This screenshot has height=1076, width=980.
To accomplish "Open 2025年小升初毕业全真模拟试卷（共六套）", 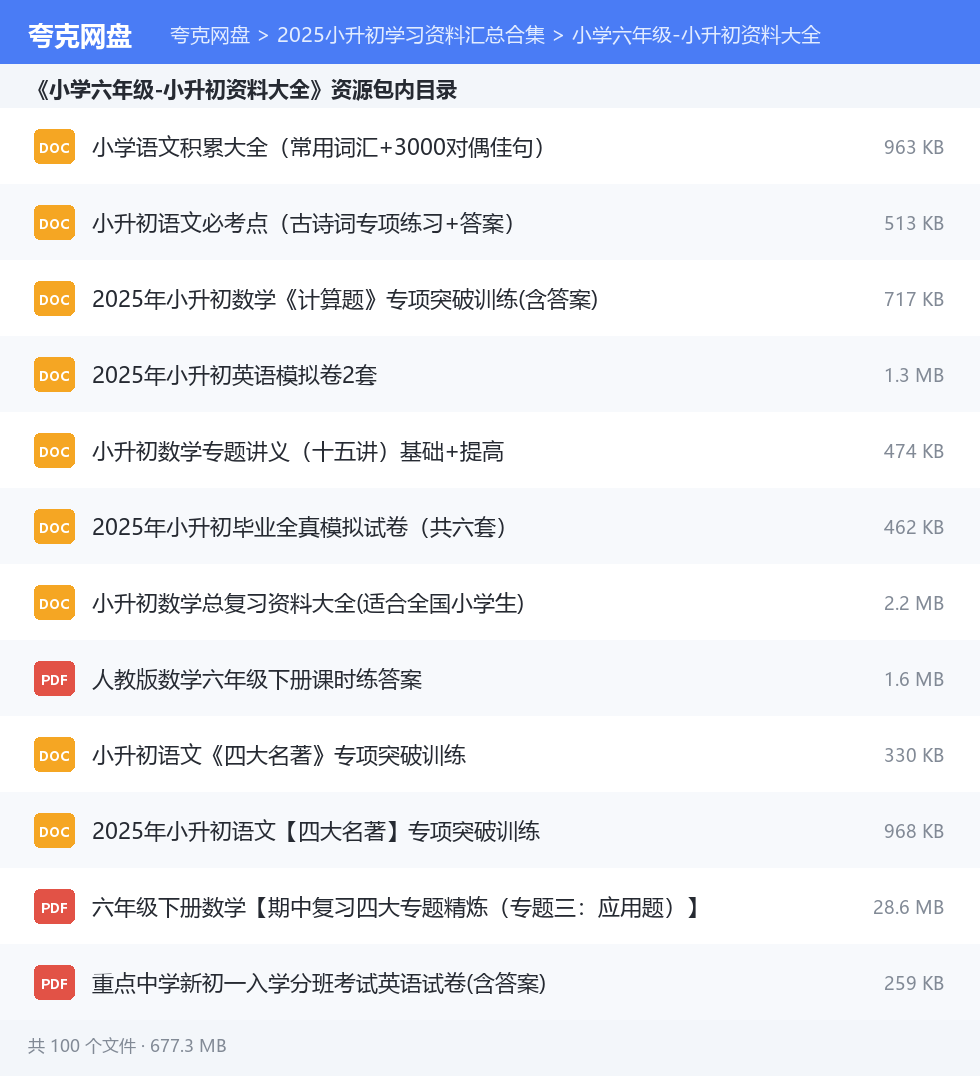I will (299, 527).
